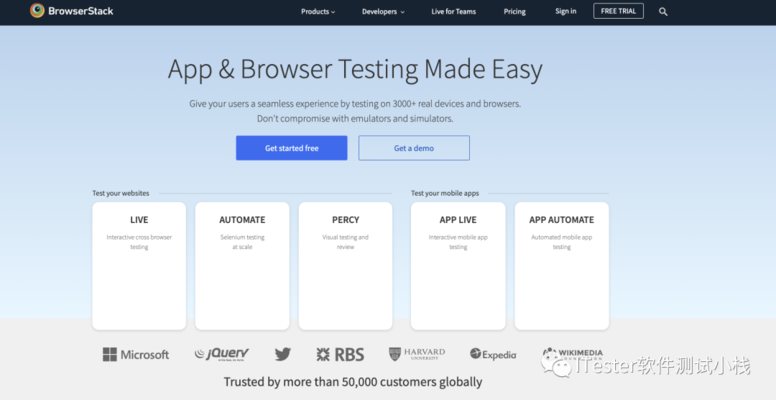
Task: Go to the Pricing page
Action: pyautogui.click(x=515, y=12)
